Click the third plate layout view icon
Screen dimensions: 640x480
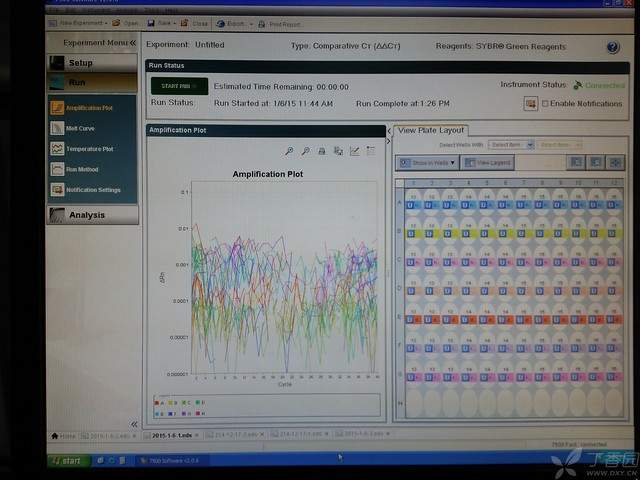615,163
